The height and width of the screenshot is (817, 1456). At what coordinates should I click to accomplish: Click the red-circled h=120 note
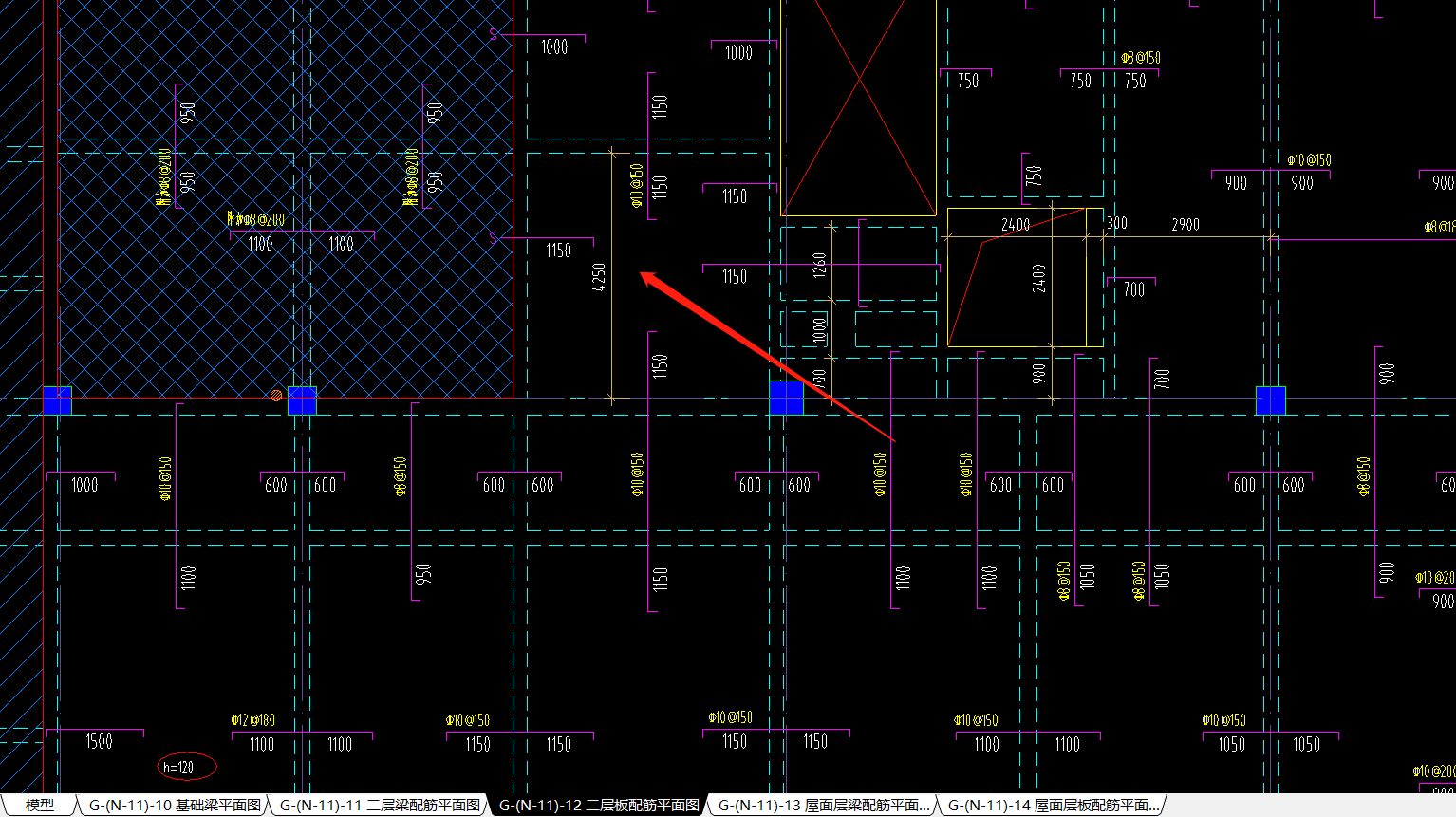(187, 767)
